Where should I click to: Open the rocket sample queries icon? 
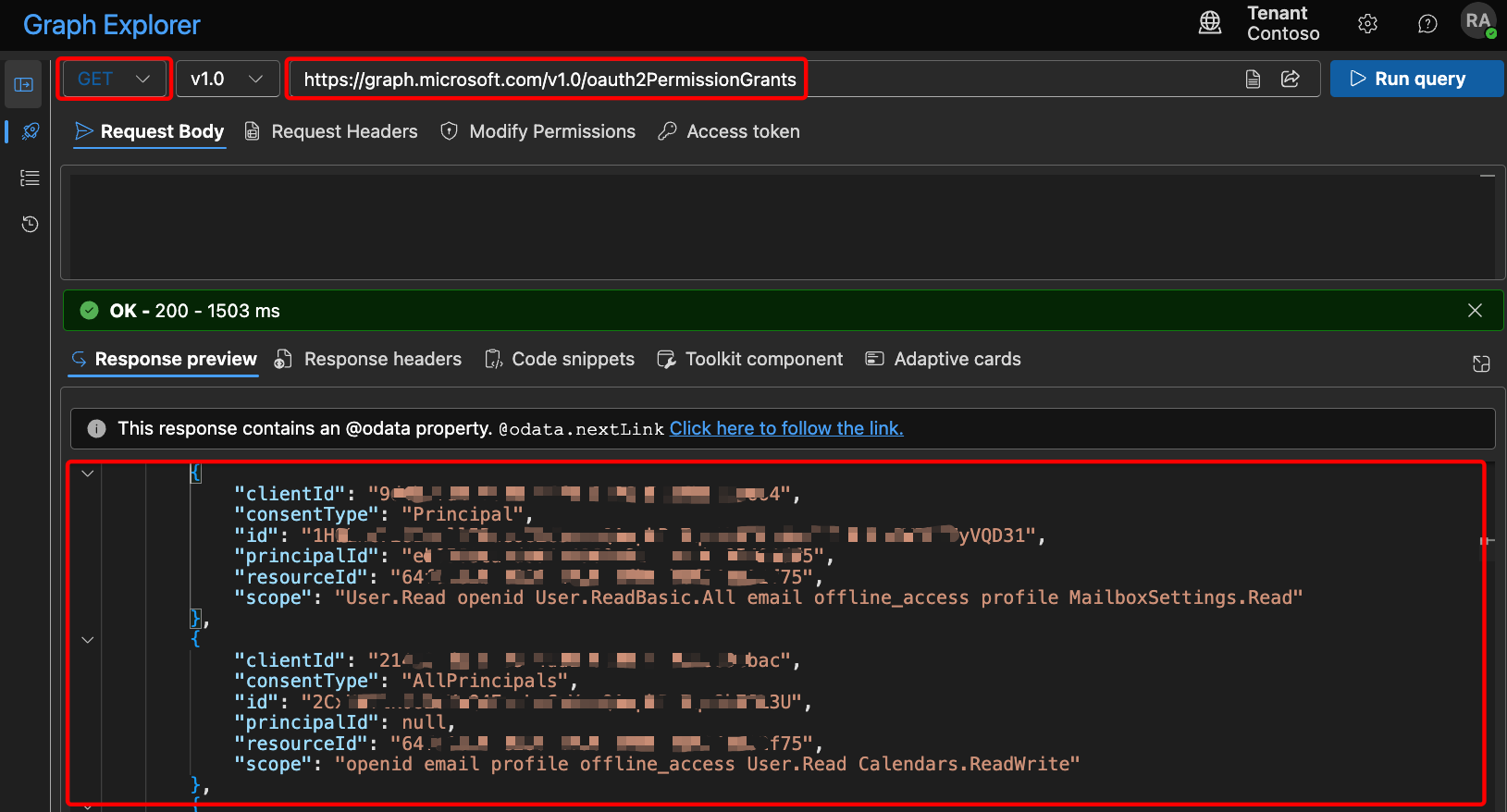(x=30, y=131)
